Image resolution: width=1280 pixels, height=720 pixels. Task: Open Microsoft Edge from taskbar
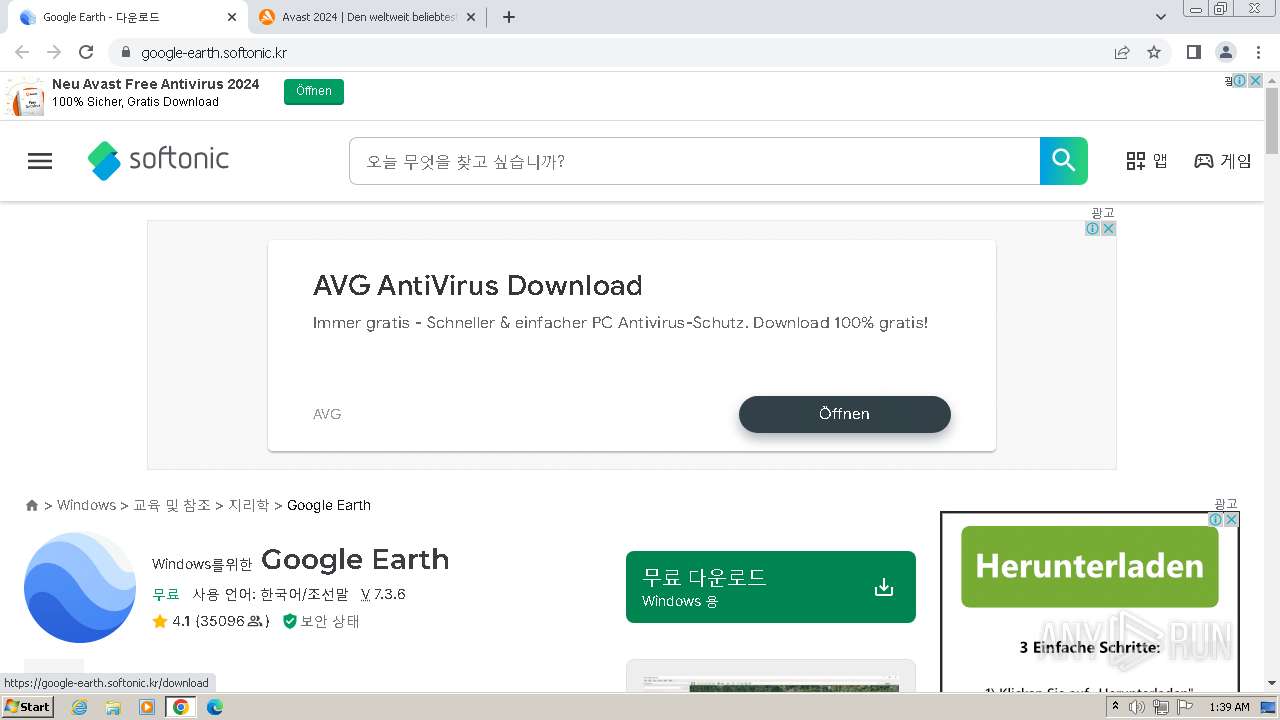coord(215,707)
